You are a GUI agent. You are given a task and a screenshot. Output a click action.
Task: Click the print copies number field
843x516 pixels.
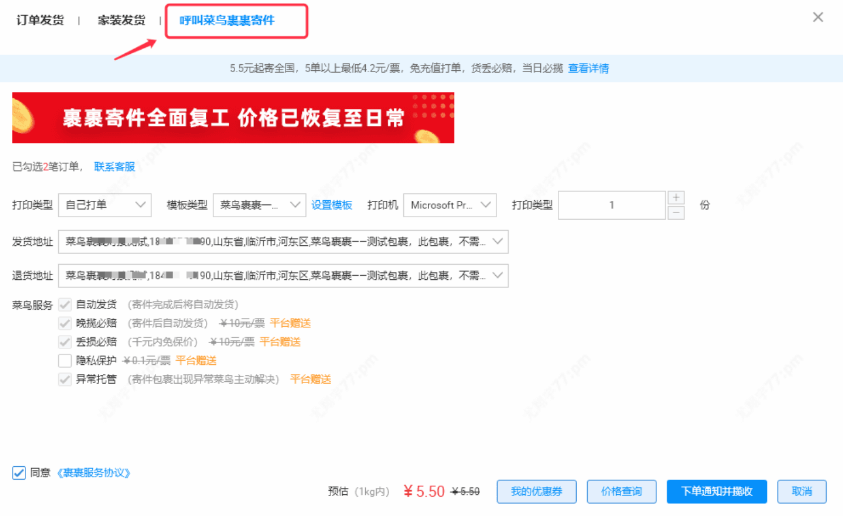[612, 205]
